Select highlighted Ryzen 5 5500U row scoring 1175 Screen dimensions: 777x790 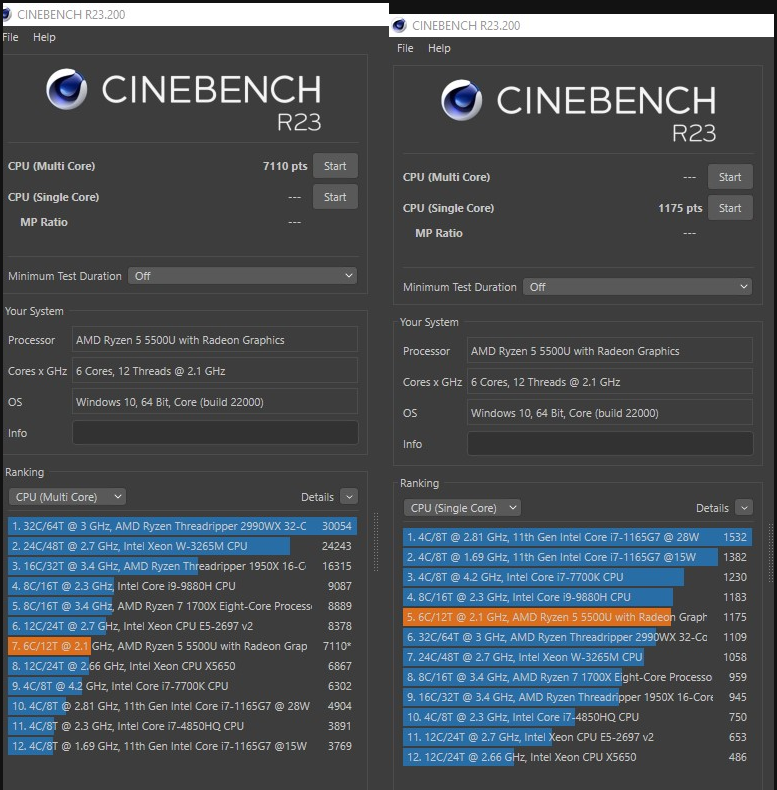(x=577, y=617)
